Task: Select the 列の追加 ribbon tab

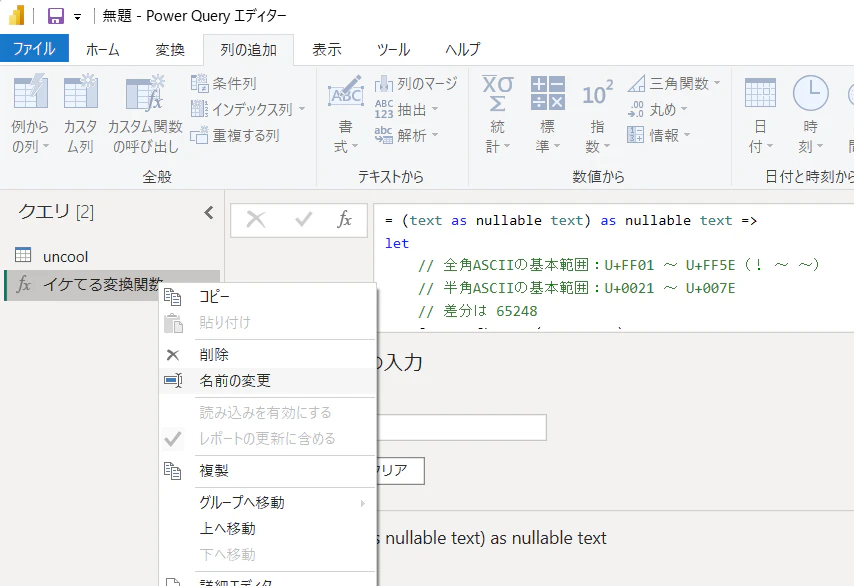Action: pyautogui.click(x=248, y=50)
